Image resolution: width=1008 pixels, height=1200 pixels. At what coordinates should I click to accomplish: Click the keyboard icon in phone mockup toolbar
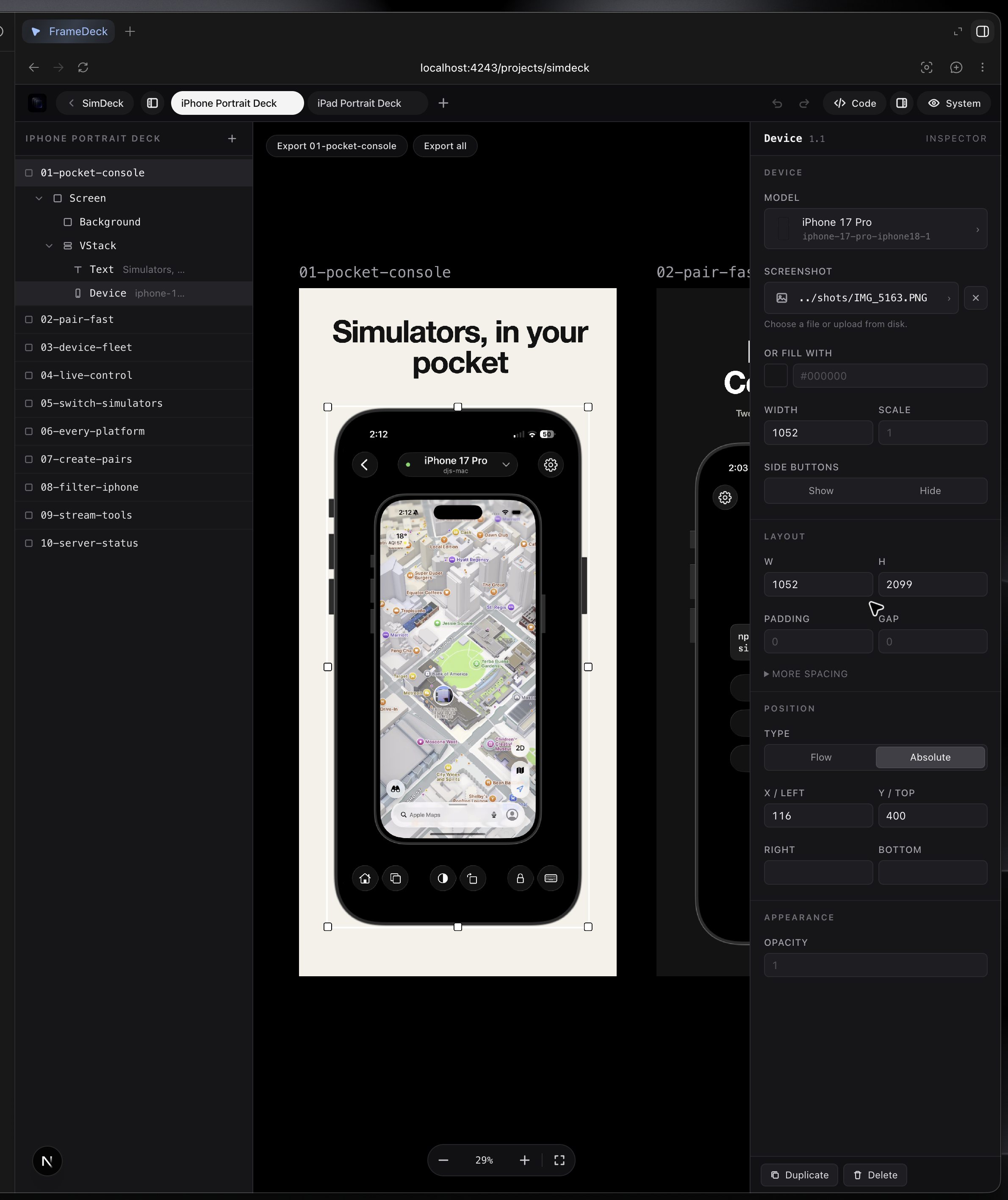(x=551, y=878)
